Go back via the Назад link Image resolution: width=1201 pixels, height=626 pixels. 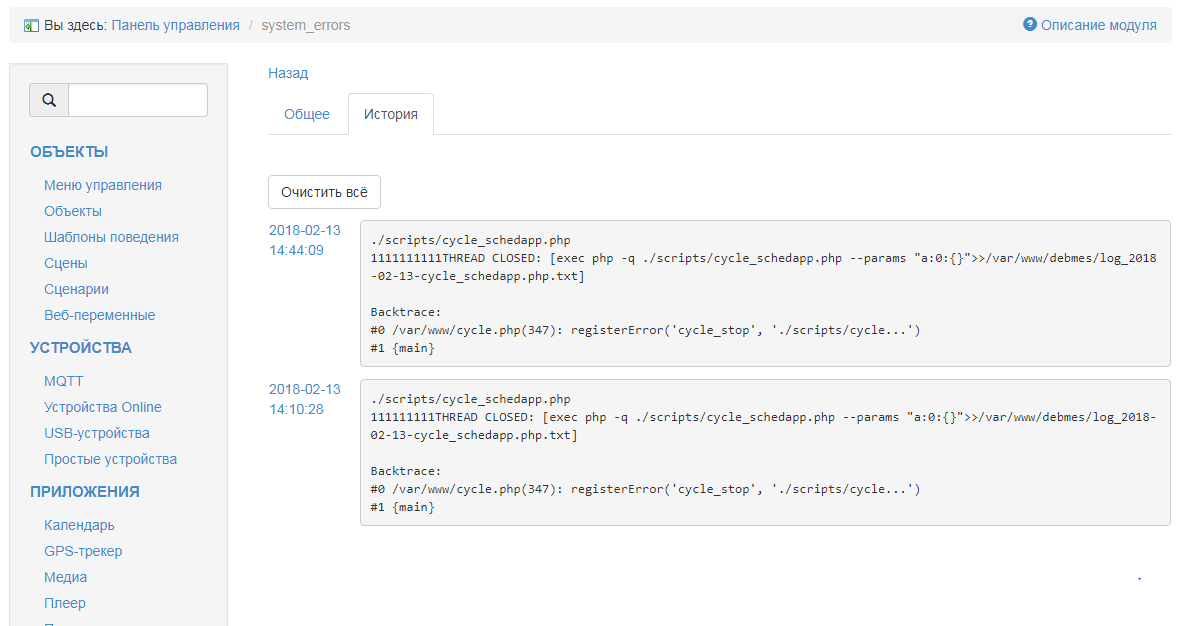pyautogui.click(x=288, y=73)
